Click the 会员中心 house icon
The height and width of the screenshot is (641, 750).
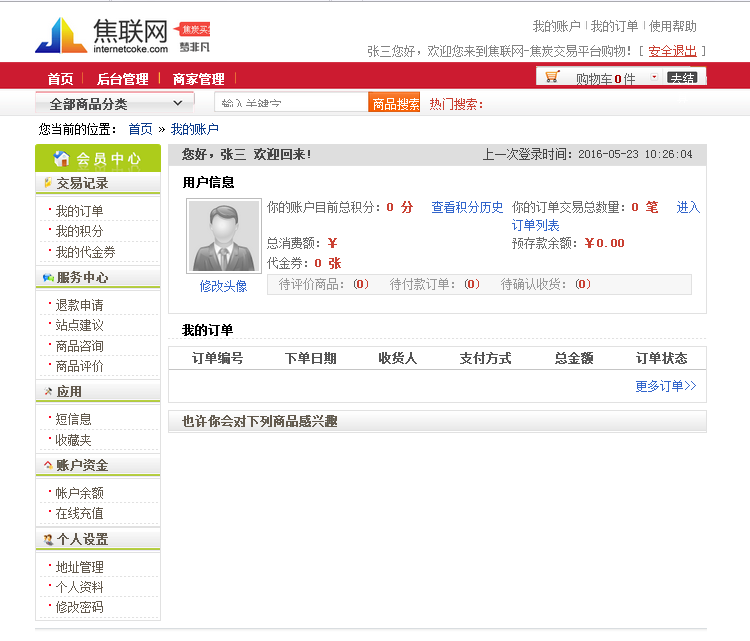click(x=62, y=159)
